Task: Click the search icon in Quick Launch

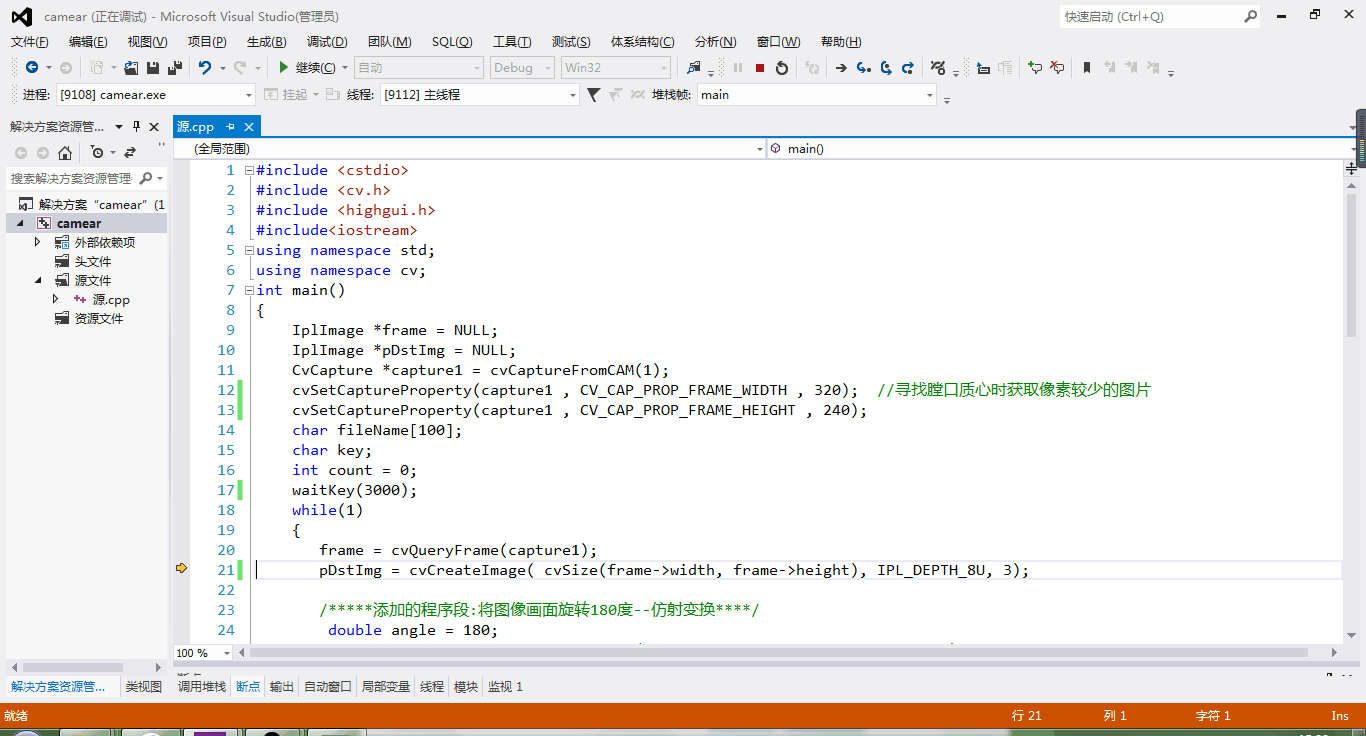Action: 1250,16
